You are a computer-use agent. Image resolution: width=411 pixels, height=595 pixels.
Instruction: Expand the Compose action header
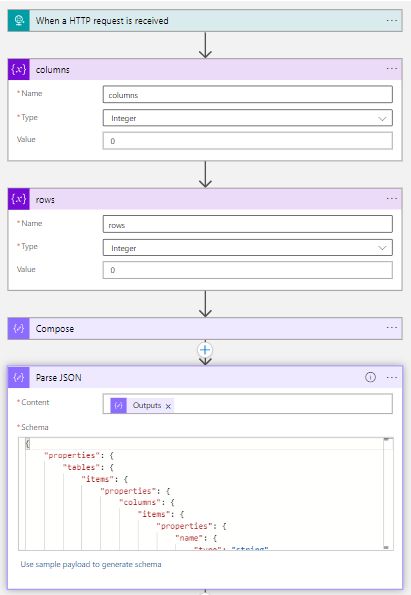(x=205, y=329)
